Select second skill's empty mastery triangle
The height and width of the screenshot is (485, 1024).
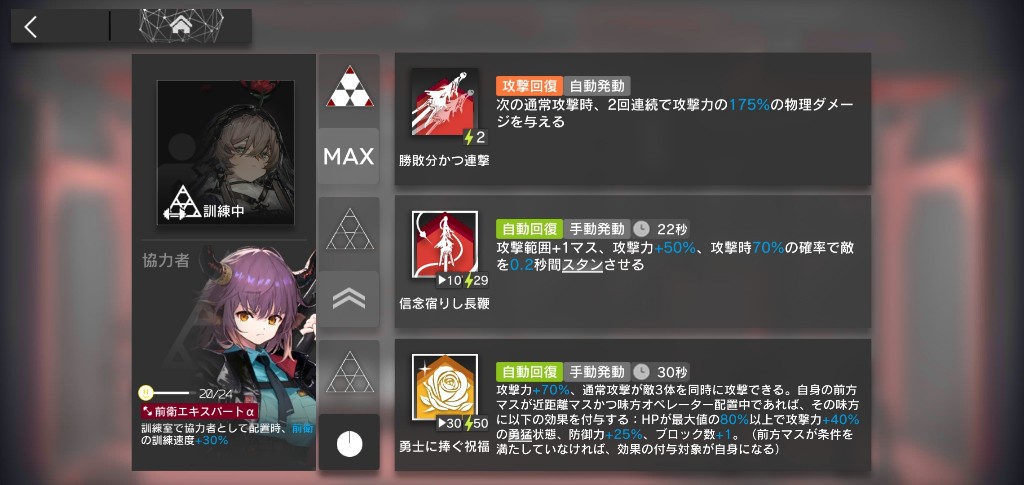349,228
